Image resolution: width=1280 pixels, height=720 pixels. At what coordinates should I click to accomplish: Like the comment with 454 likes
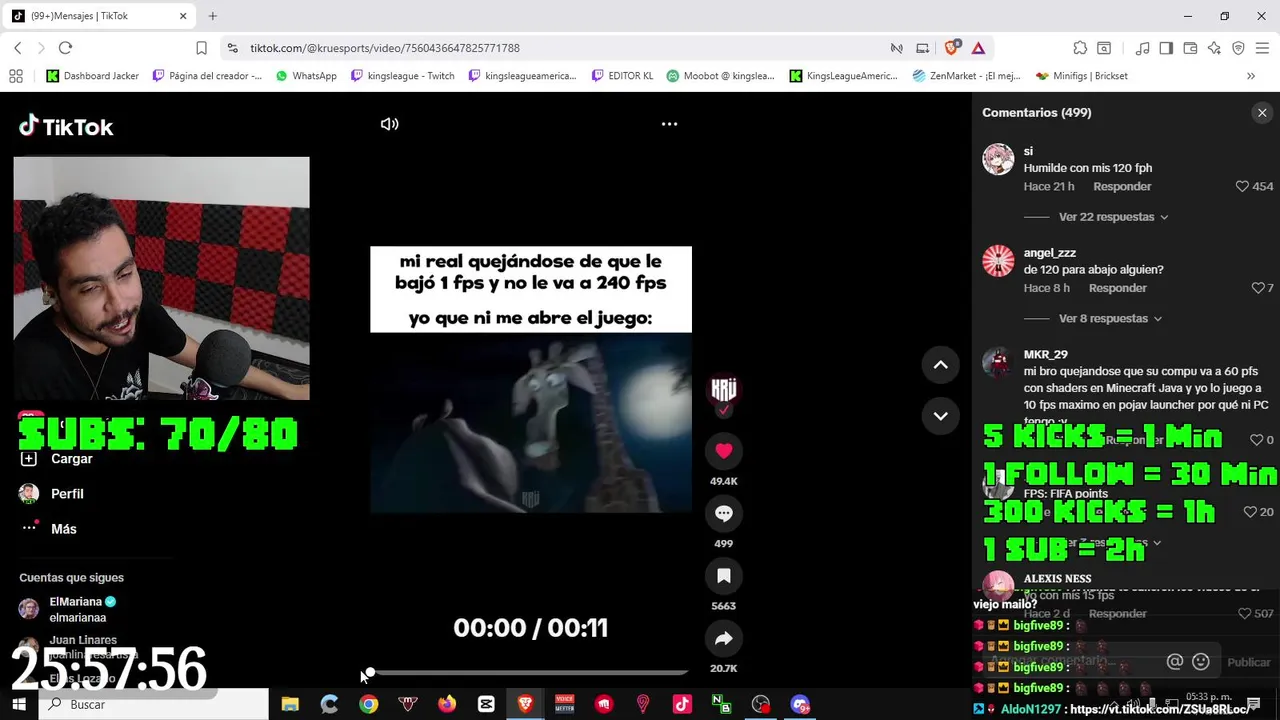coord(1242,187)
